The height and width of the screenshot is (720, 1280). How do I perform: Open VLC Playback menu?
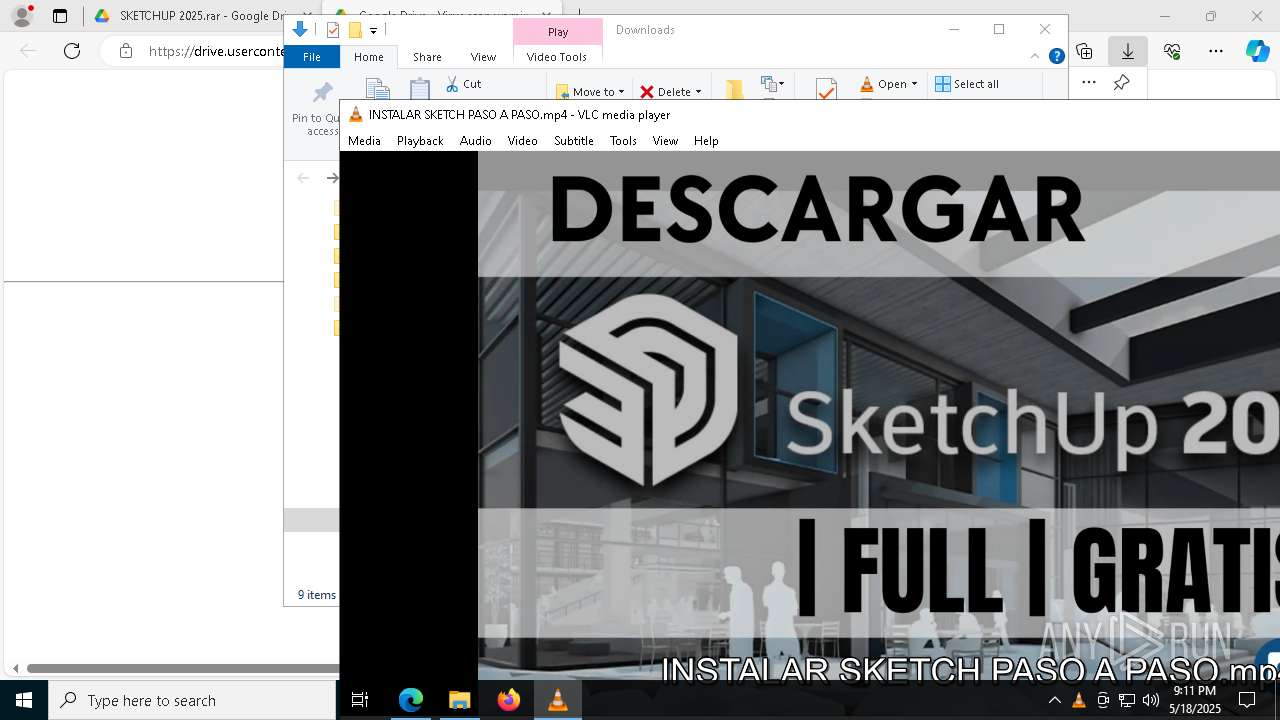click(420, 141)
